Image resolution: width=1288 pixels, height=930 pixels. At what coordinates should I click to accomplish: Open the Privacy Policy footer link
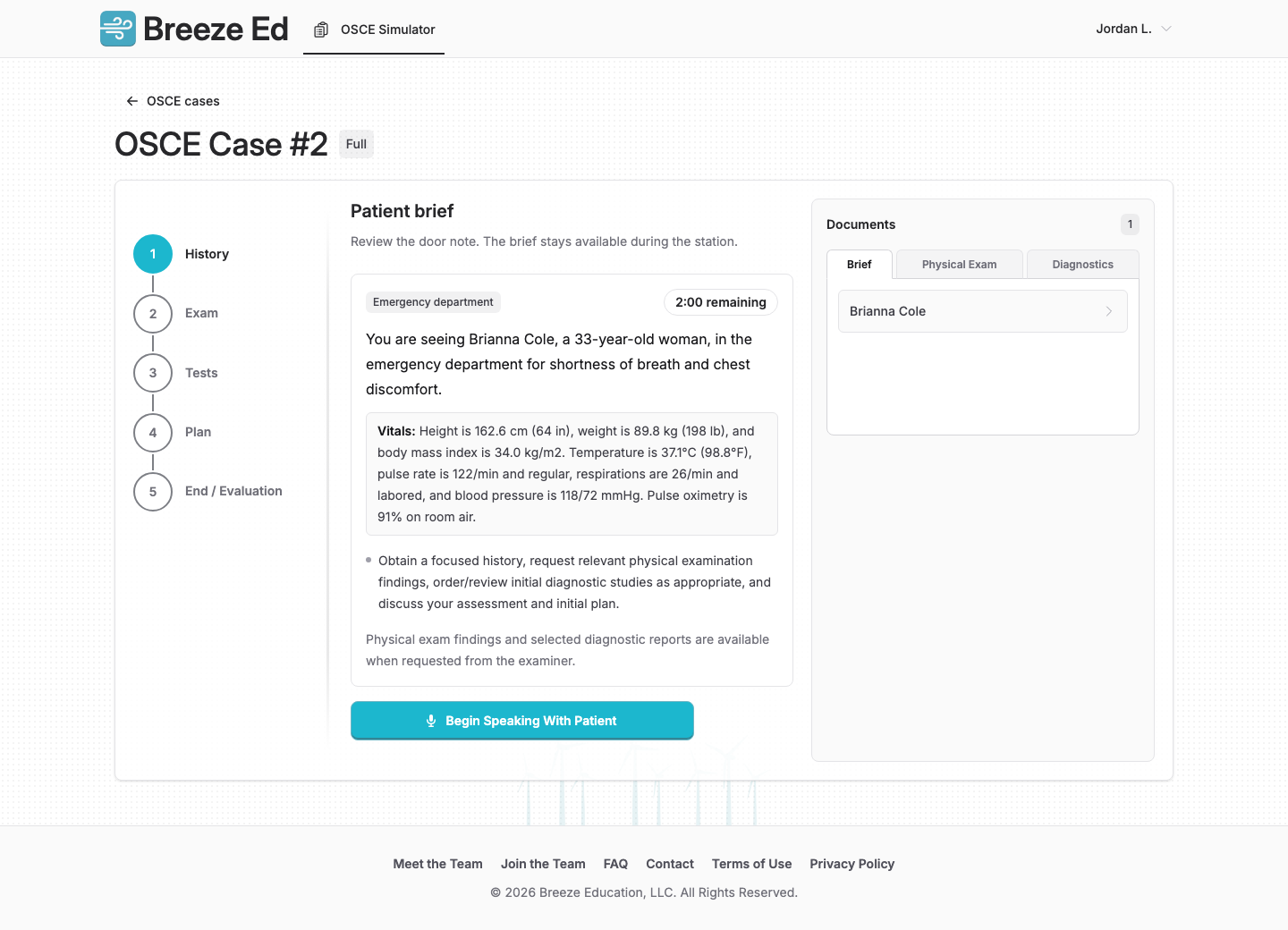coord(852,864)
